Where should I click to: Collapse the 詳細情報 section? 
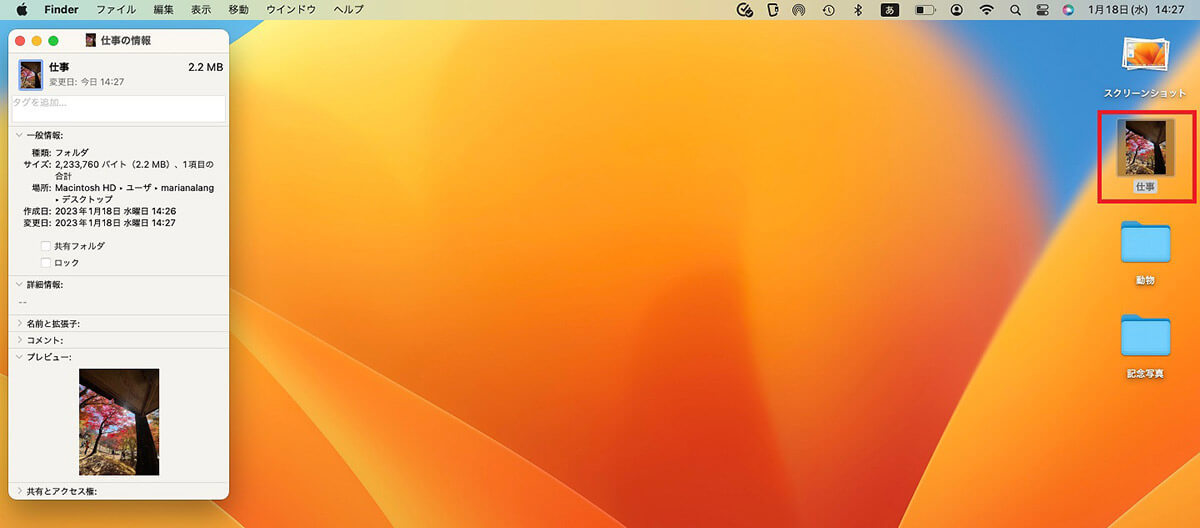(x=19, y=284)
